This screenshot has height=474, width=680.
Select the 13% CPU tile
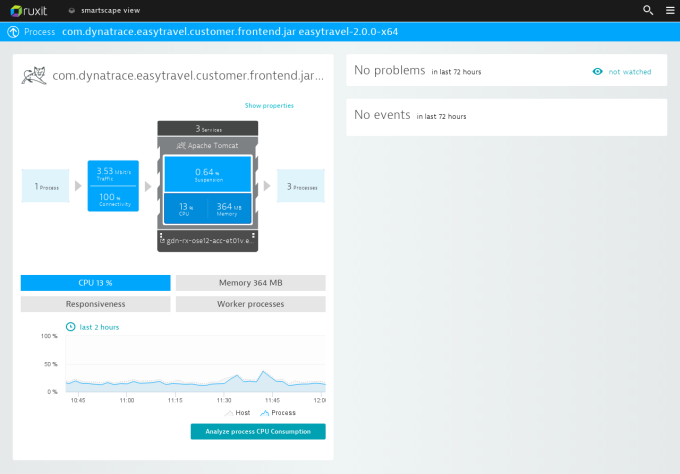[185, 209]
